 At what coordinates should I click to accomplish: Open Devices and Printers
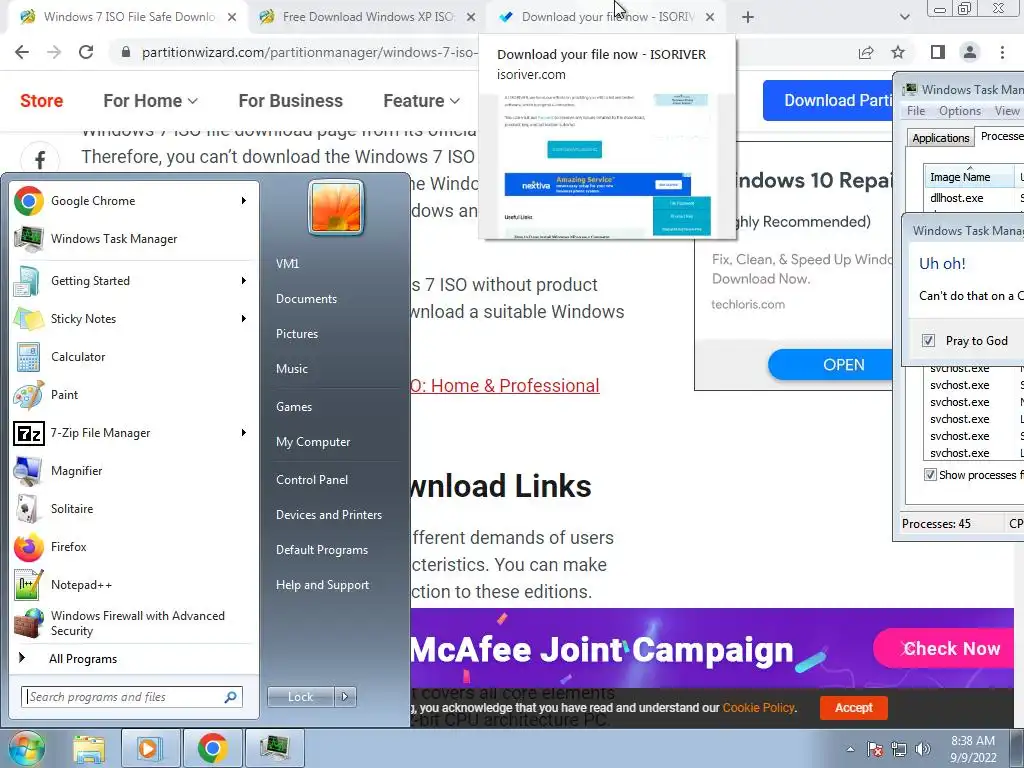(328, 515)
